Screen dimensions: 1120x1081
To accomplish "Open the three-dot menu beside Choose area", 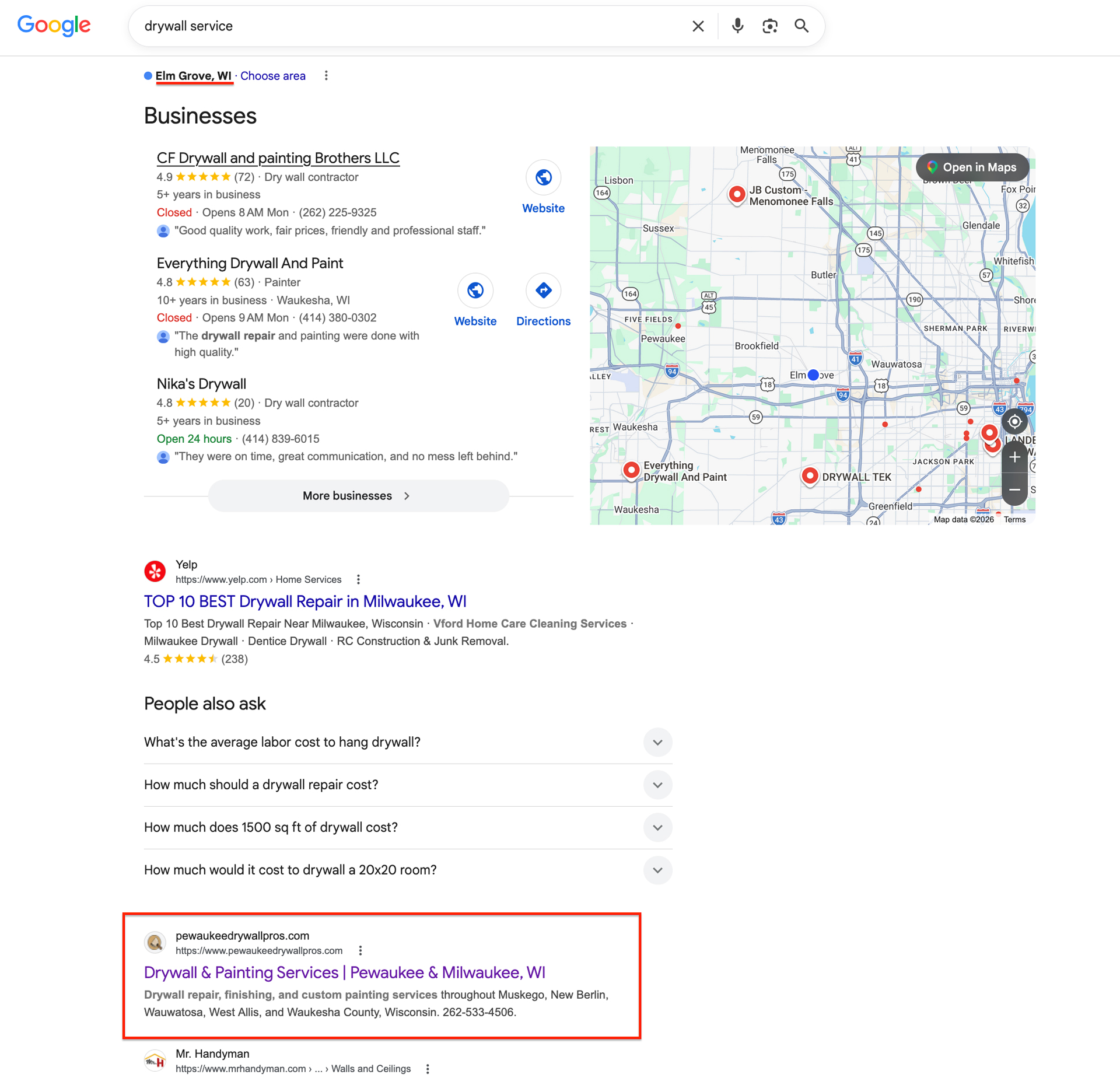I will (326, 76).
